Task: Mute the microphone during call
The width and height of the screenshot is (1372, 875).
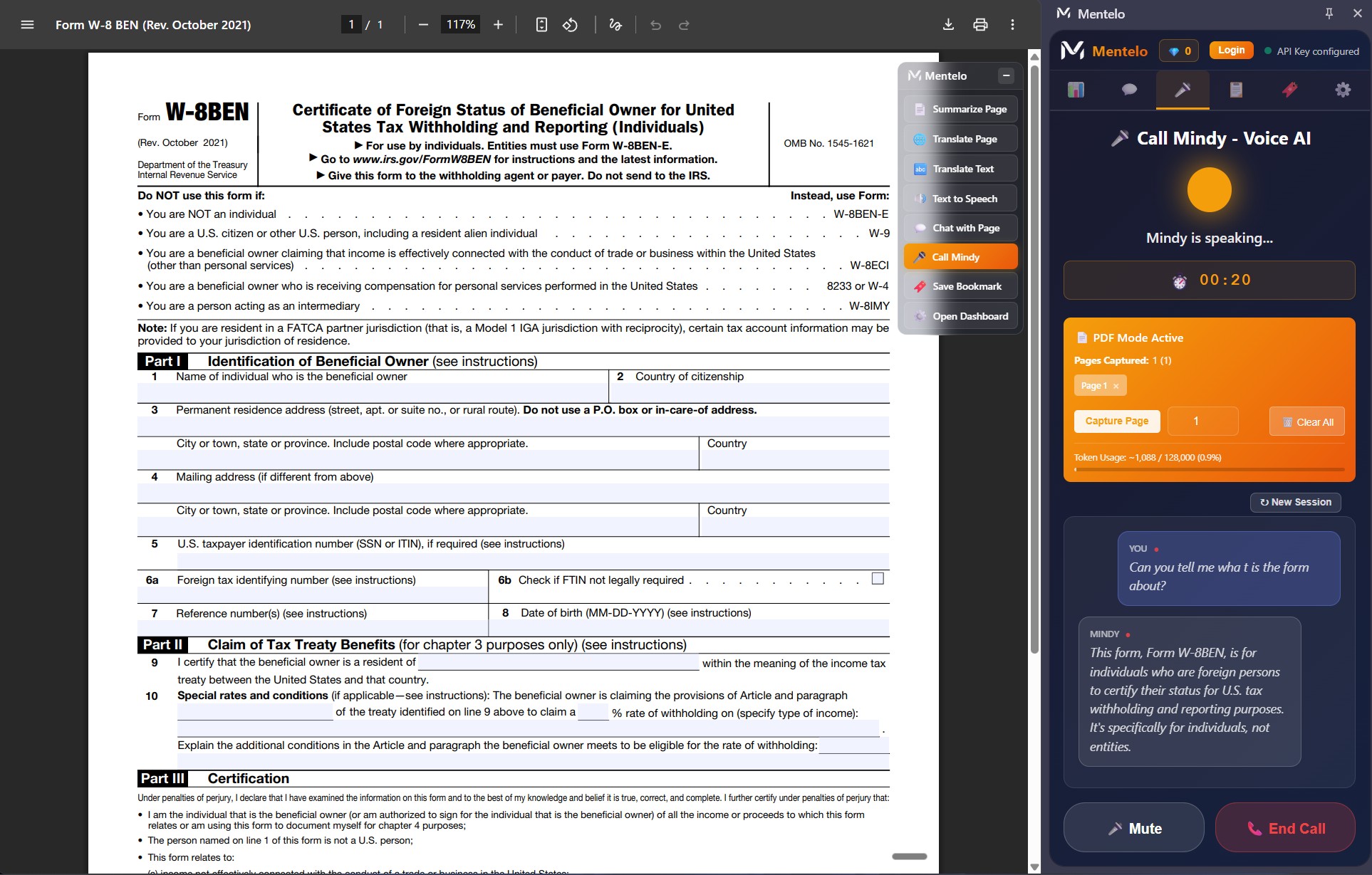Action: click(1133, 828)
